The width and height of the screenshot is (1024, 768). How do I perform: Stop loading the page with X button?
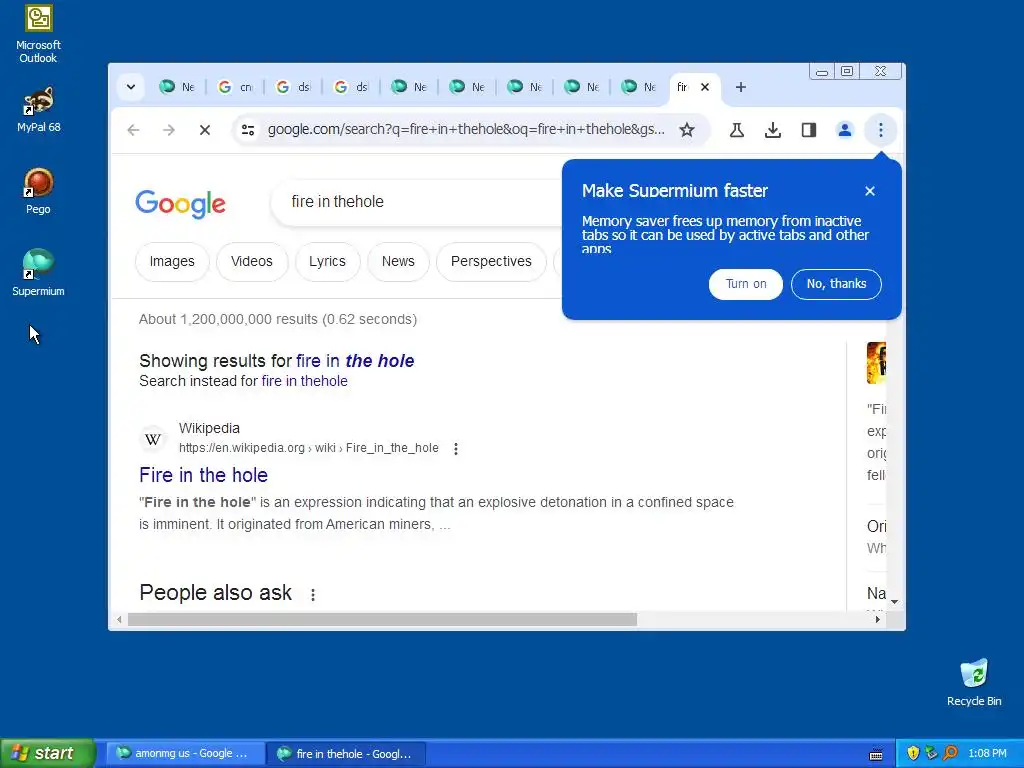pyautogui.click(x=204, y=130)
